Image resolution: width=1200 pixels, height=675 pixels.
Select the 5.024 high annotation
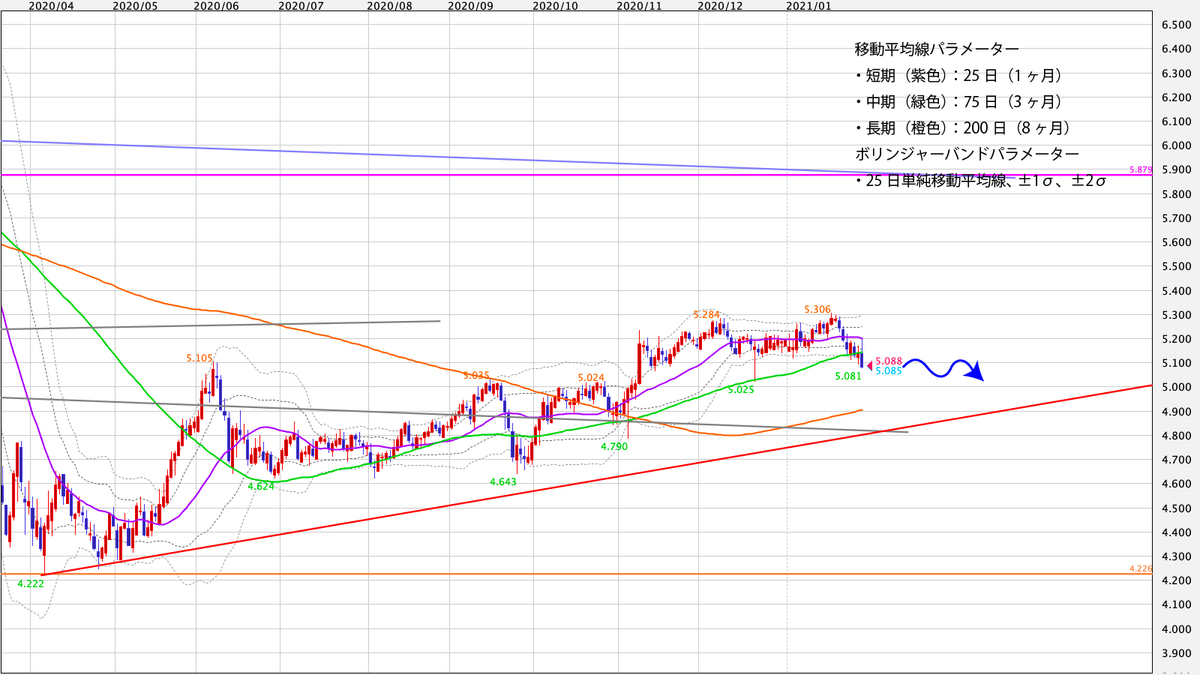(x=592, y=378)
